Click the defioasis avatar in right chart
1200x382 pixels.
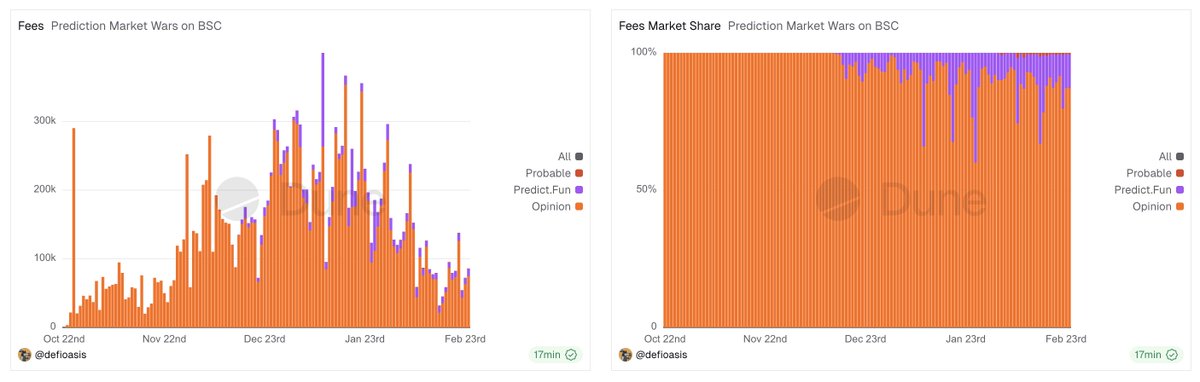tap(625, 355)
